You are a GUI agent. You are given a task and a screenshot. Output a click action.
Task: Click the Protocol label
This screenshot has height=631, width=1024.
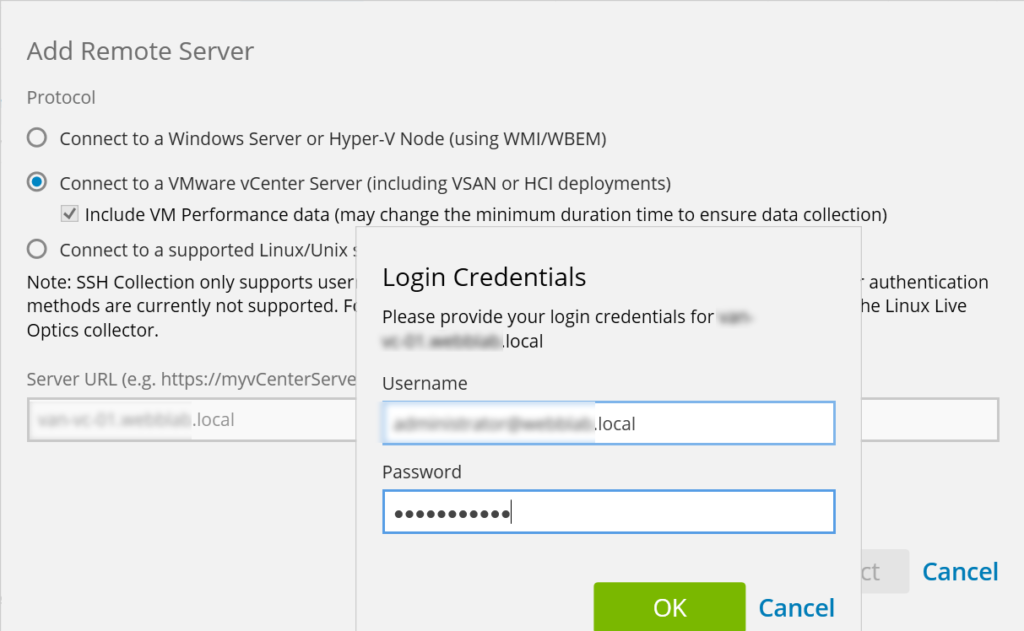[x=61, y=97]
